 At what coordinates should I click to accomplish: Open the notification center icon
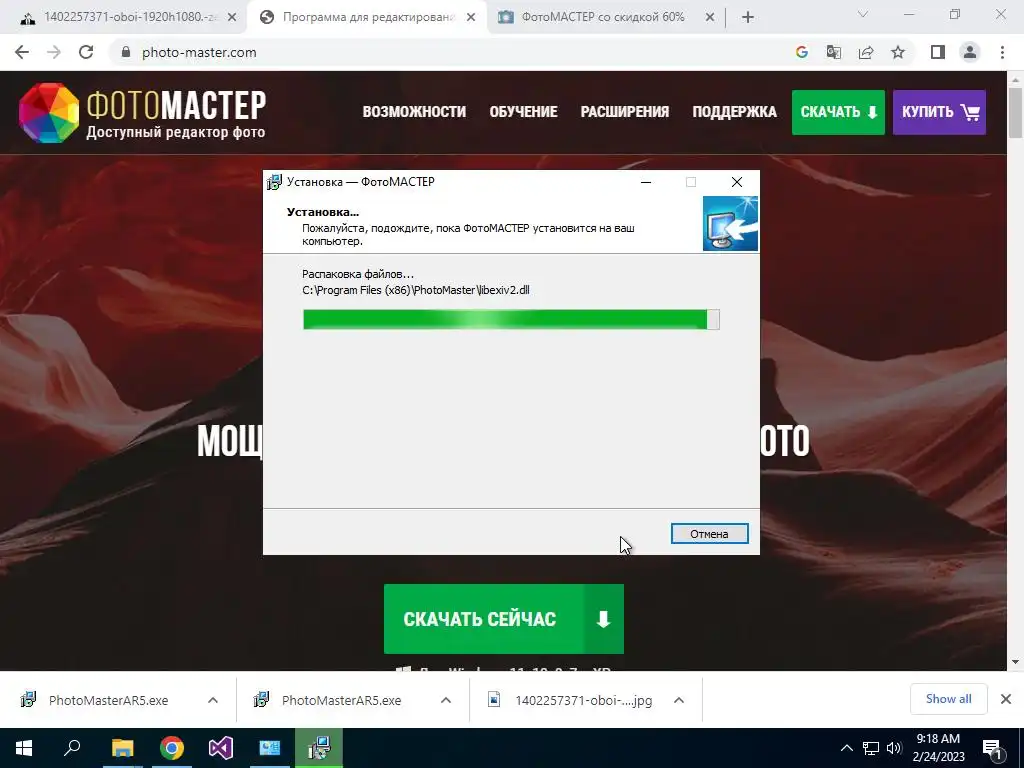tap(993, 748)
